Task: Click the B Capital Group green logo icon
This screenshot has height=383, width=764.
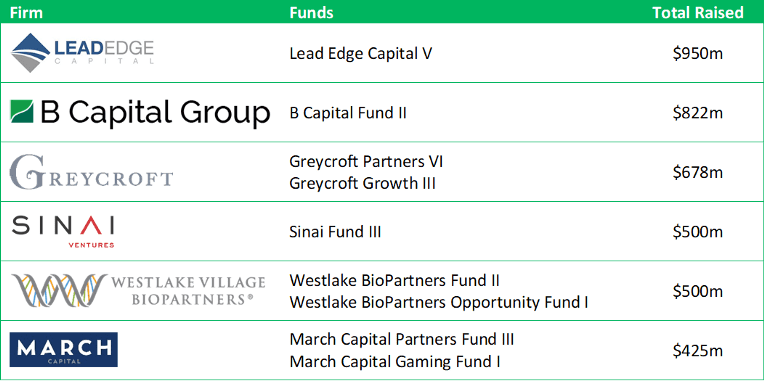Action: [21, 112]
